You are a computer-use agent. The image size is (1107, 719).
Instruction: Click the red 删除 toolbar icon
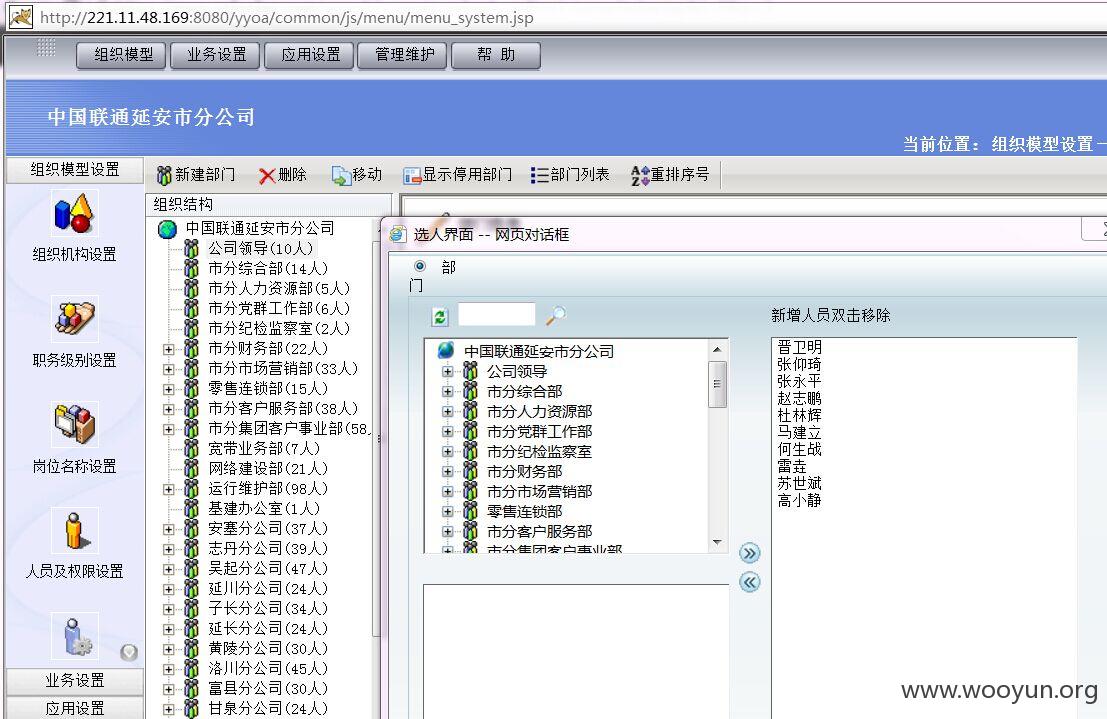(267, 175)
